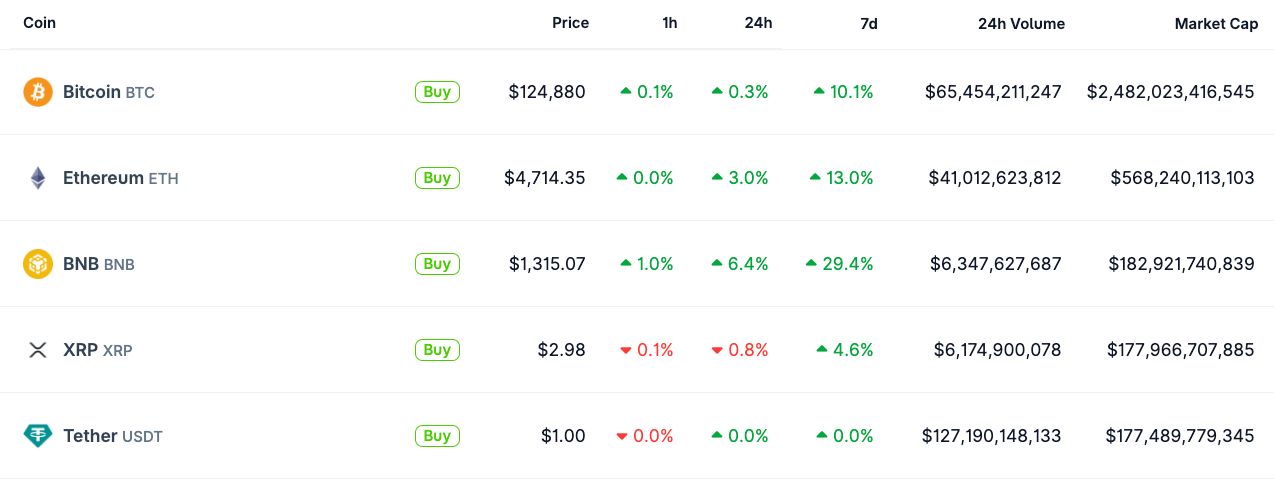Click the yellow BNB coin icon
The height and width of the screenshot is (479, 1274).
click(38, 264)
